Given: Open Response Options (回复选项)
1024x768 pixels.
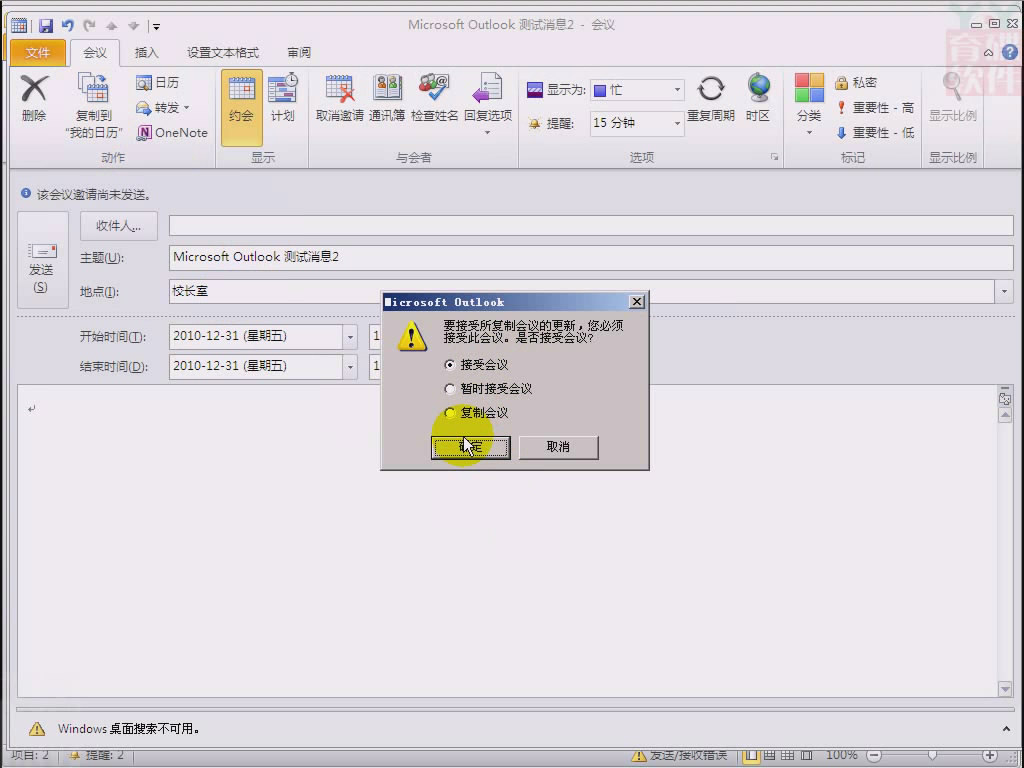Looking at the screenshot, I should (x=488, y=104).
